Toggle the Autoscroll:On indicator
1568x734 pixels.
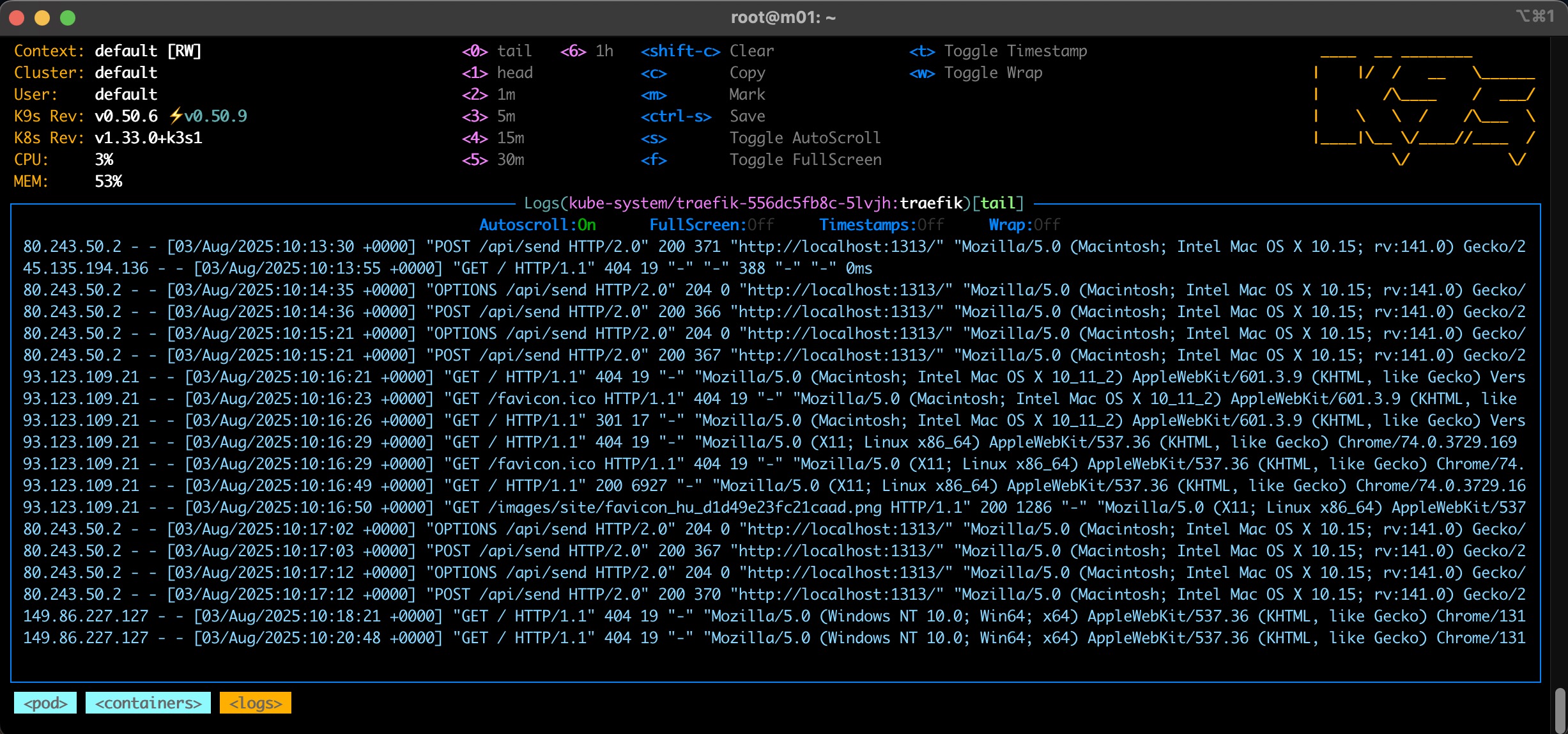pos(537,225)
